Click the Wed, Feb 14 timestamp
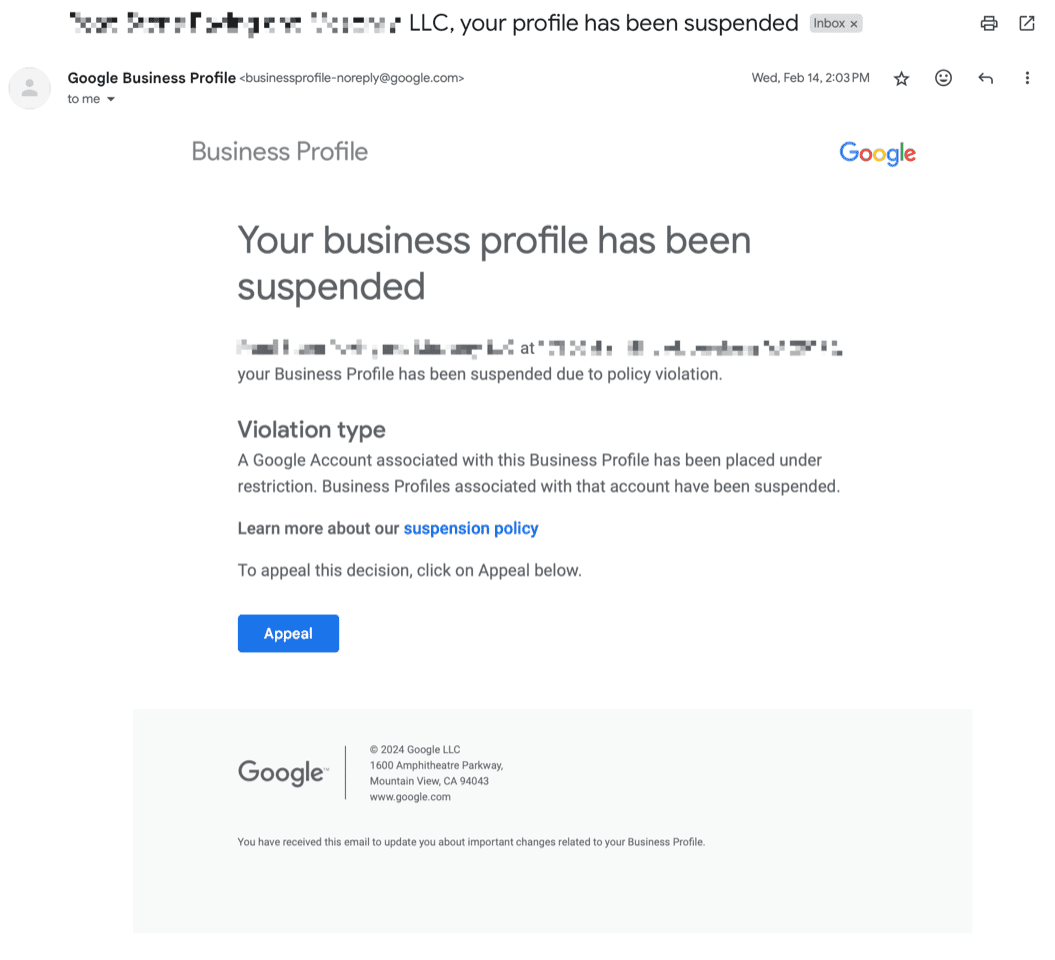This screenshot has height=960, width=1055. click(810, 78)
